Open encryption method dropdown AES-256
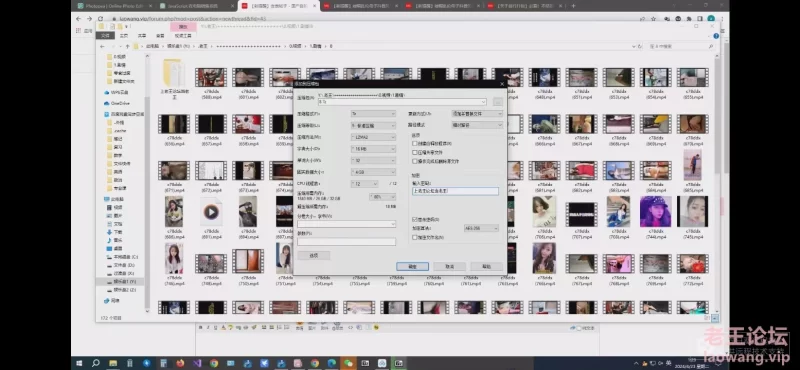 point(481,228)
